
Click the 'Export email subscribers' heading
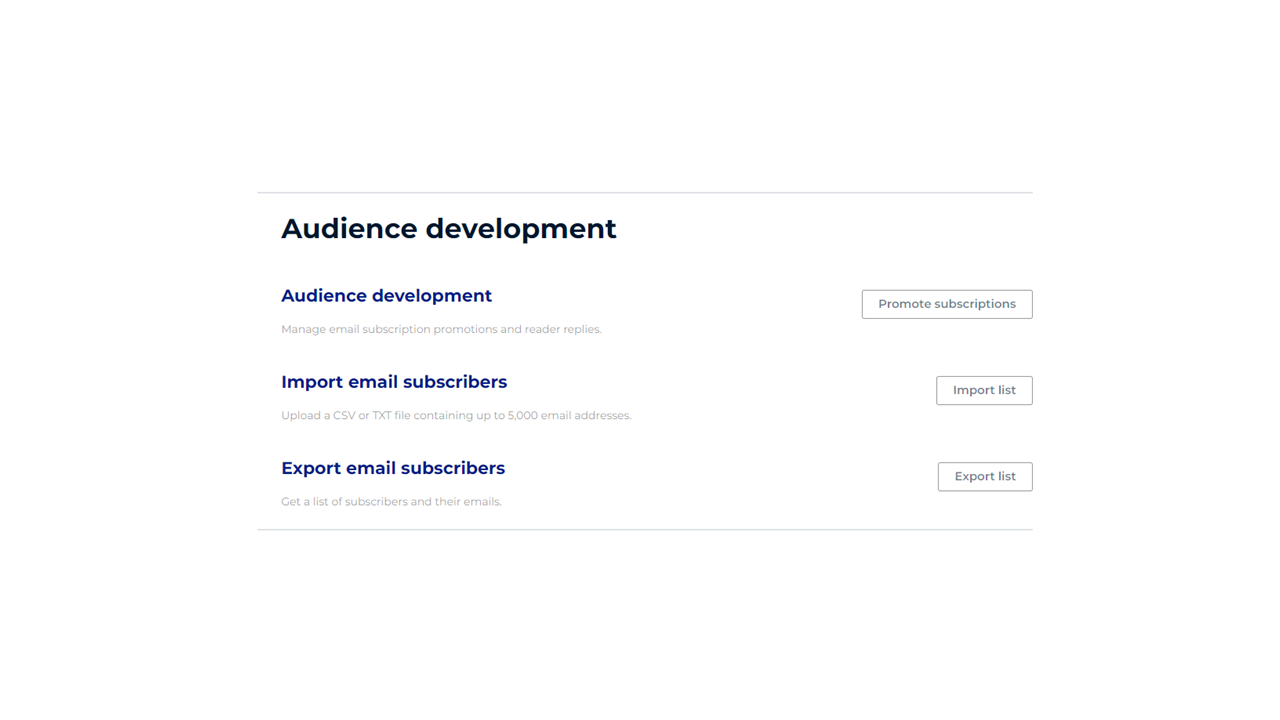[393, 468]
